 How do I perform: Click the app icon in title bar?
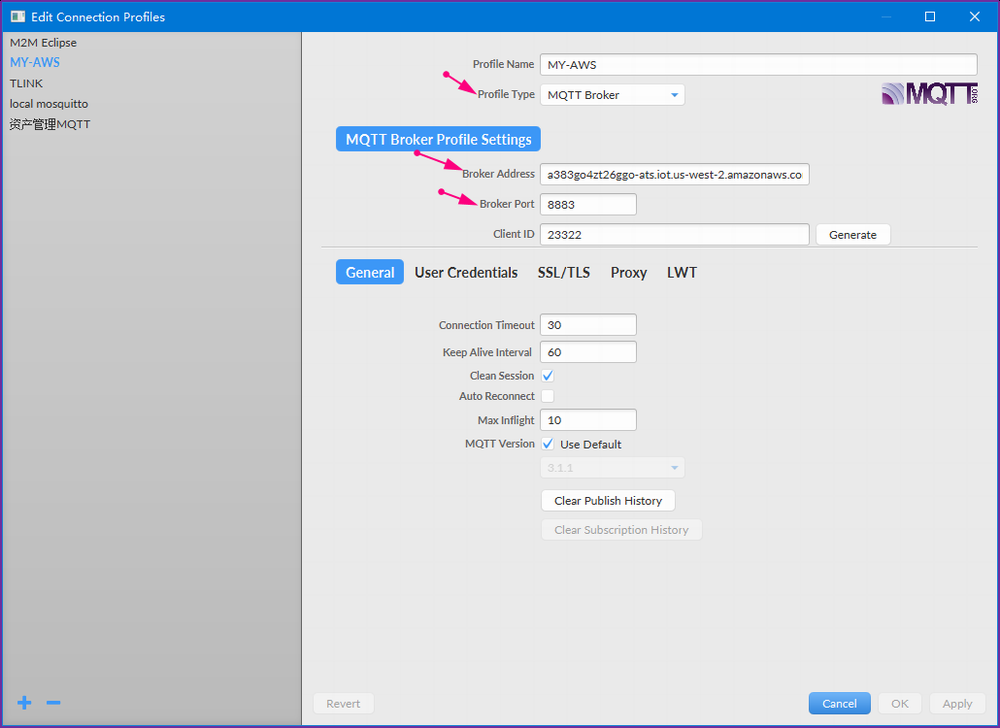[18, 17]
